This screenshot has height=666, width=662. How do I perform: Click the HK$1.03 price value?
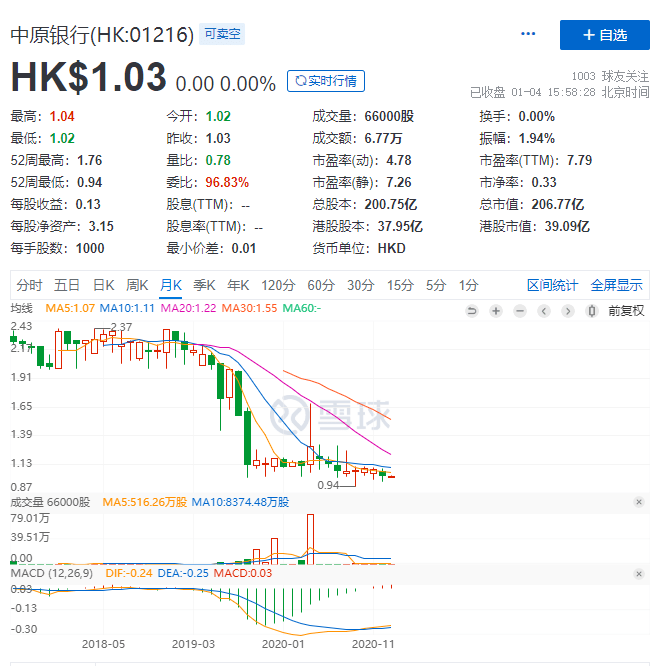click(x=88, y=77)
